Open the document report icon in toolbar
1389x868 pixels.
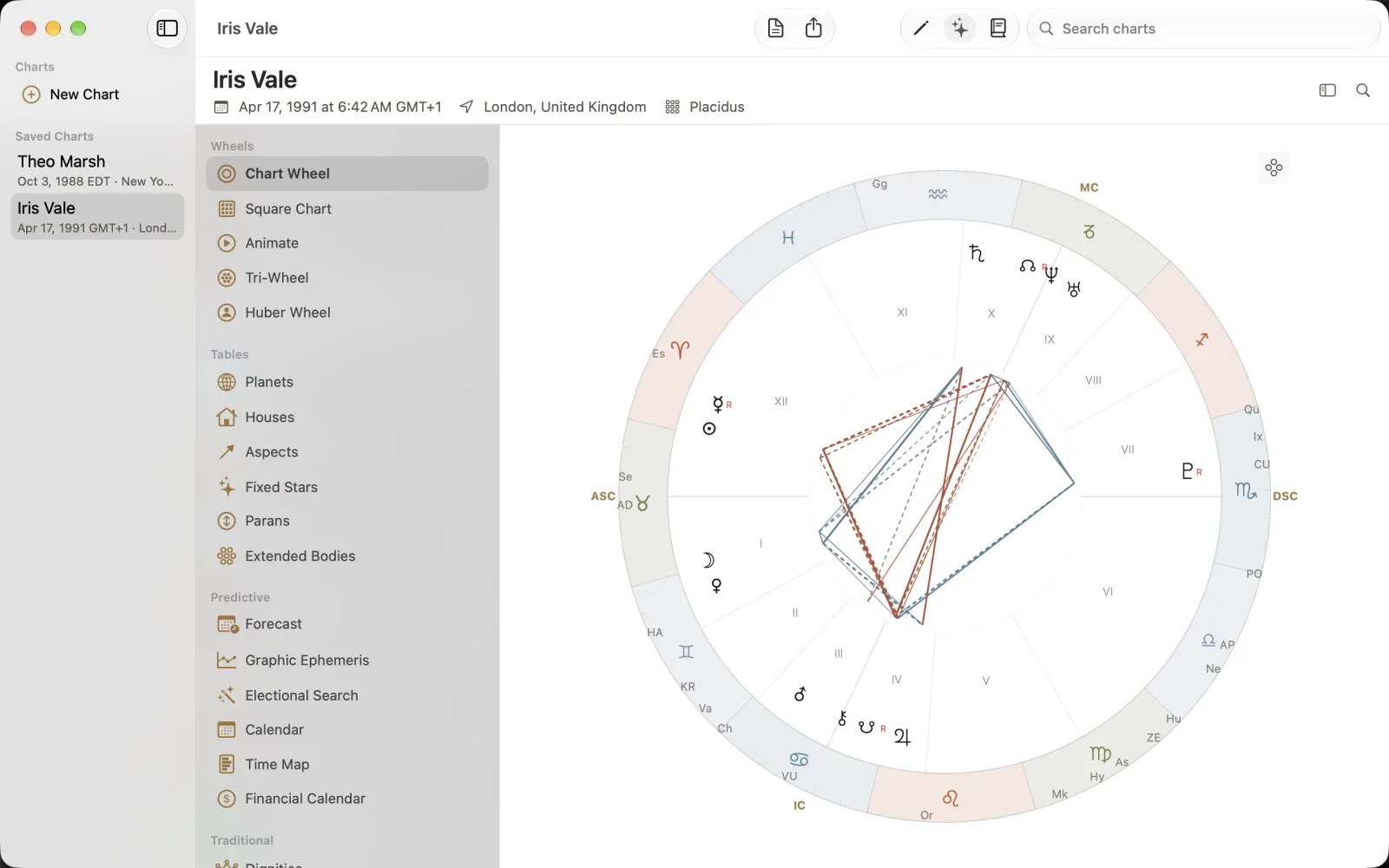[x=776, y=29]
